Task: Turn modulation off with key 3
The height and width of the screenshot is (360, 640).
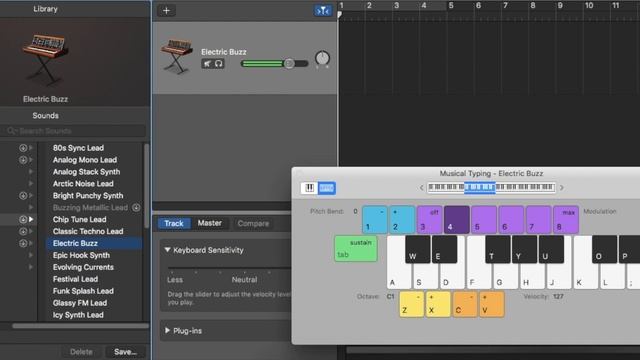Action: [429, 220]
